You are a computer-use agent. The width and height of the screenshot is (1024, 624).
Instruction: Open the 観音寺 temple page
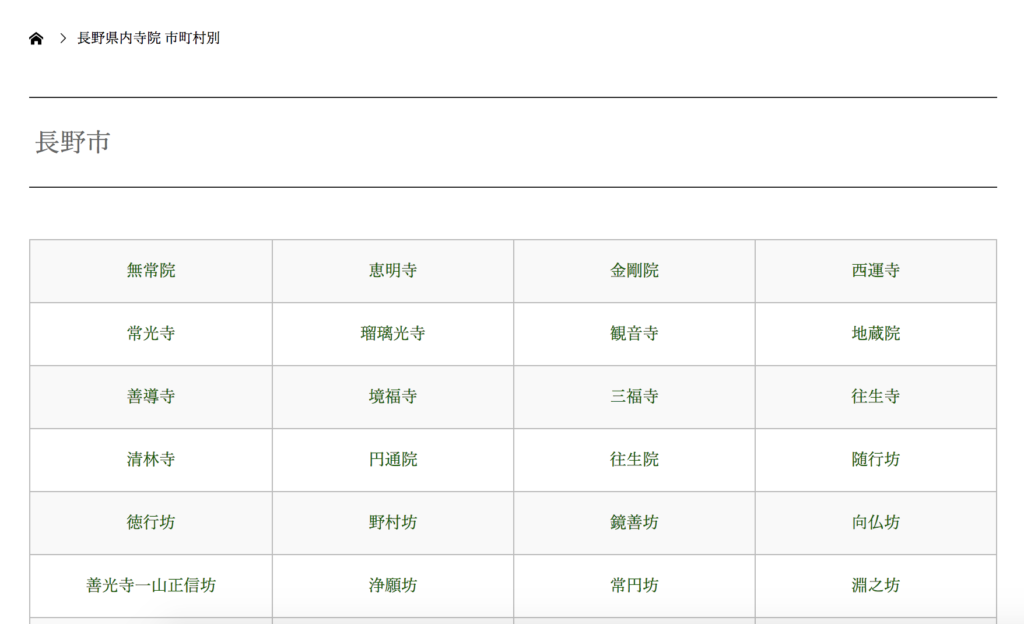point(635,334)
